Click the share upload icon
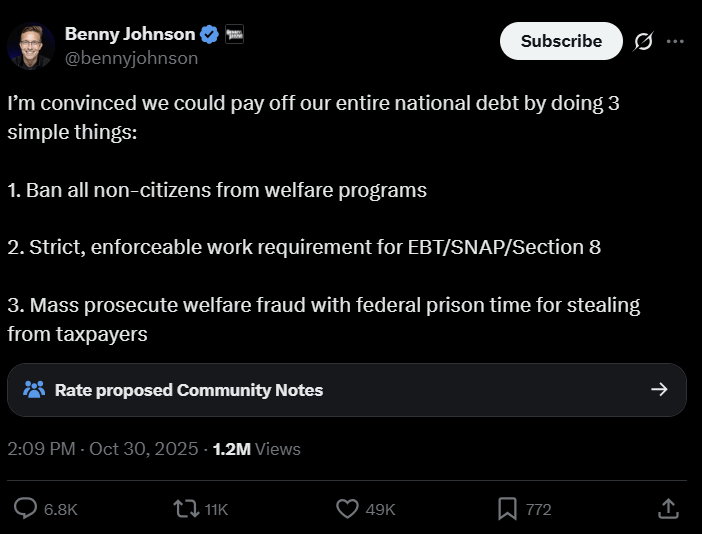Screen dimensions: 702x534 point(668,509)
